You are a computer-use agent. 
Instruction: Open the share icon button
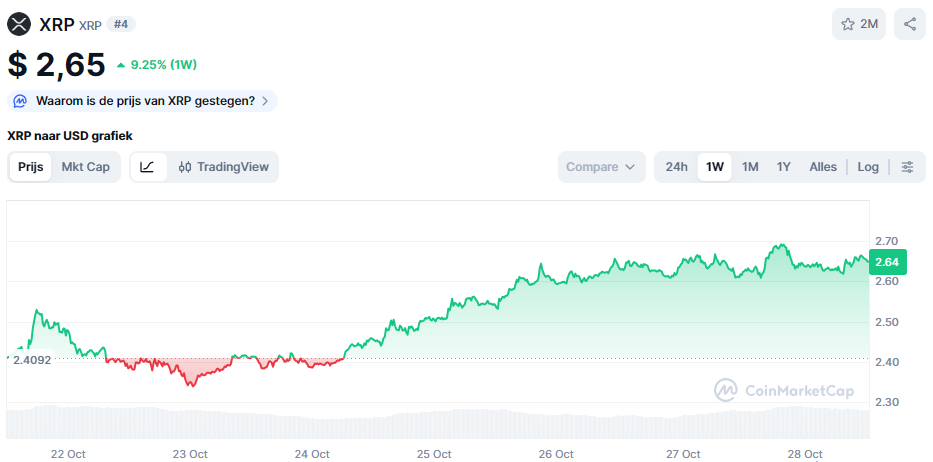[x=909, y=24]
